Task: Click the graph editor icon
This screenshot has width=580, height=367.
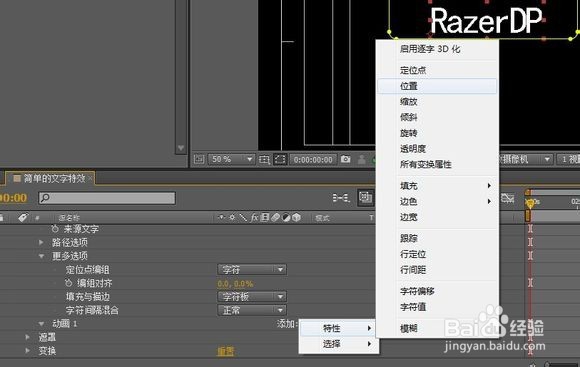Action: pos(508,198)
